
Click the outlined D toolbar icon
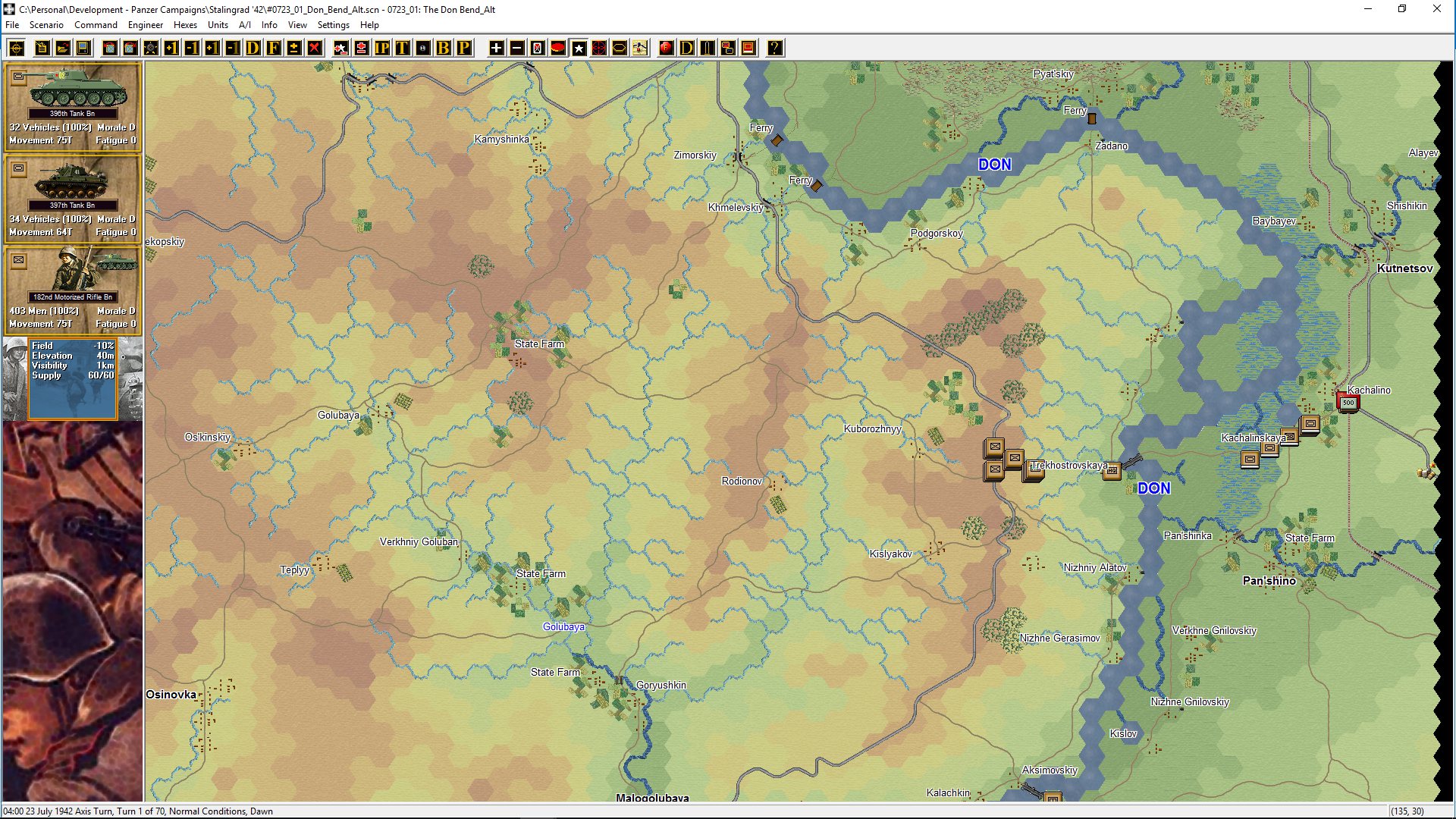pos(687,49)
